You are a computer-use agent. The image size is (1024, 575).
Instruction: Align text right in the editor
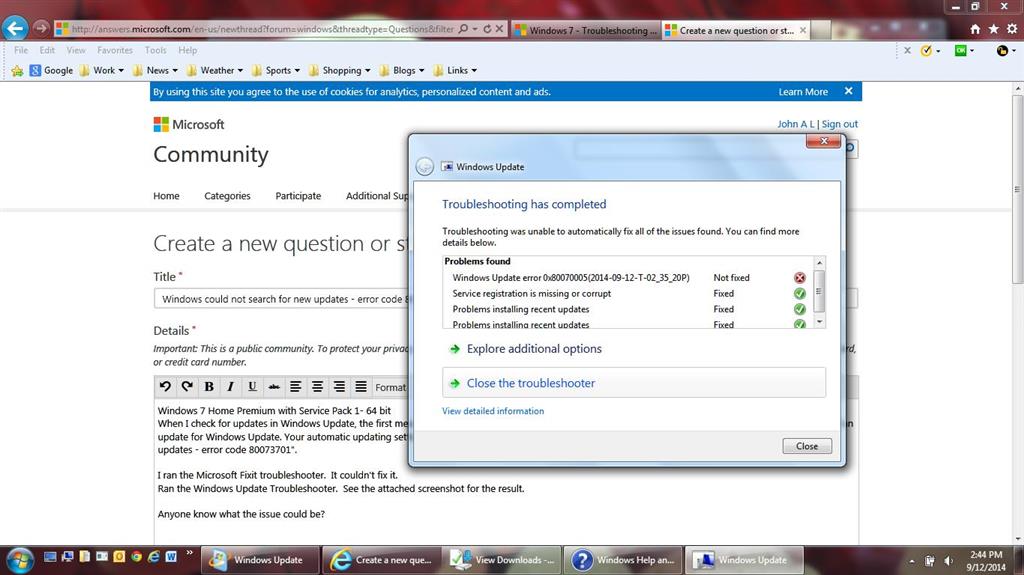[x=339, y=387]
